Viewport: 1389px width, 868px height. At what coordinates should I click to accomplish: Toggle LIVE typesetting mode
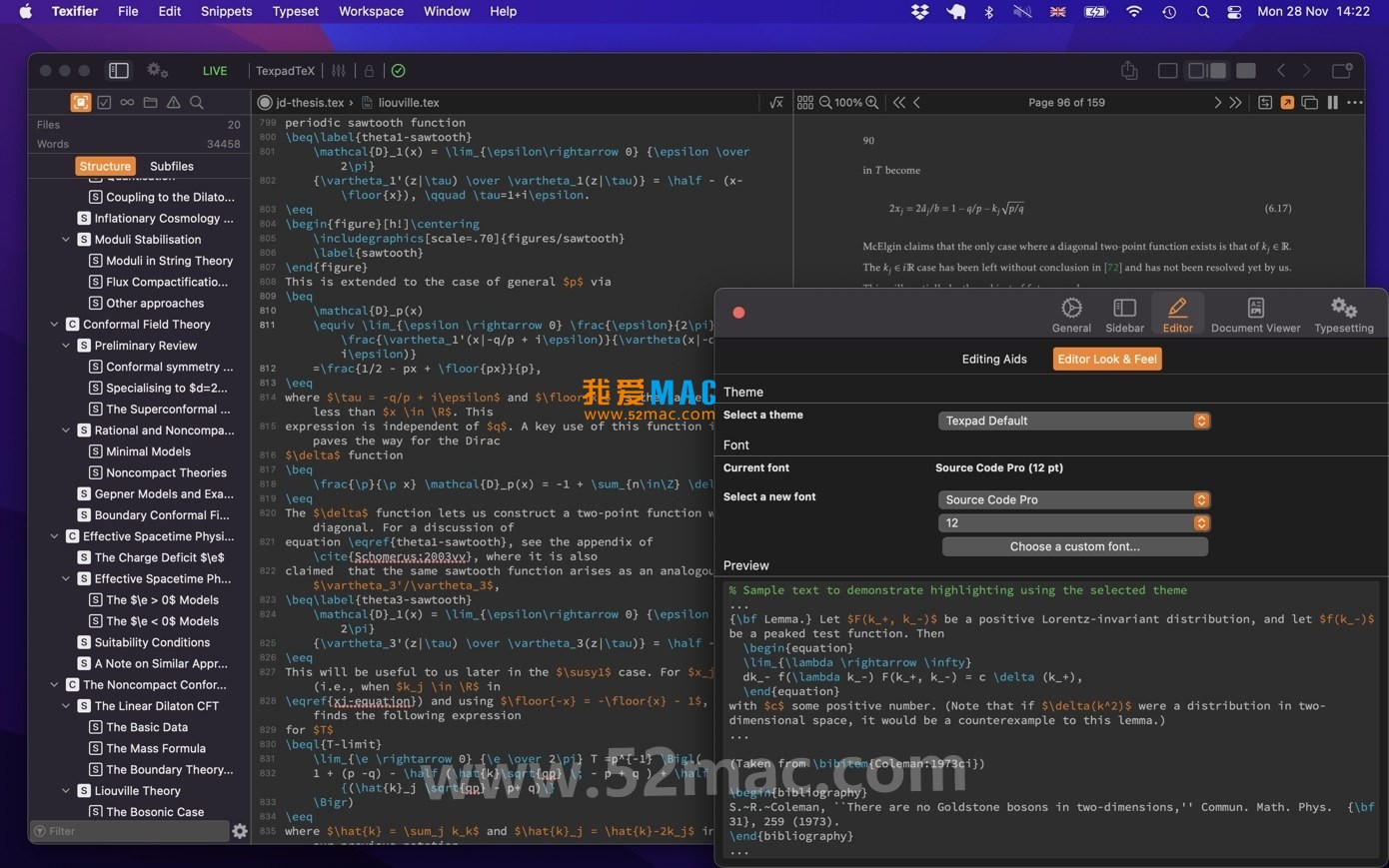point(214,70)
